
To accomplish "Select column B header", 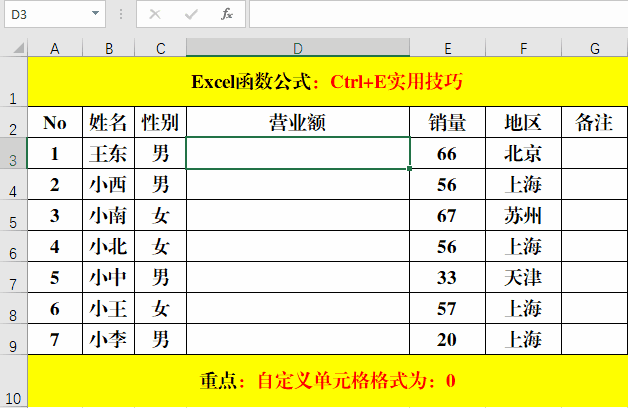I will point(109,48).
